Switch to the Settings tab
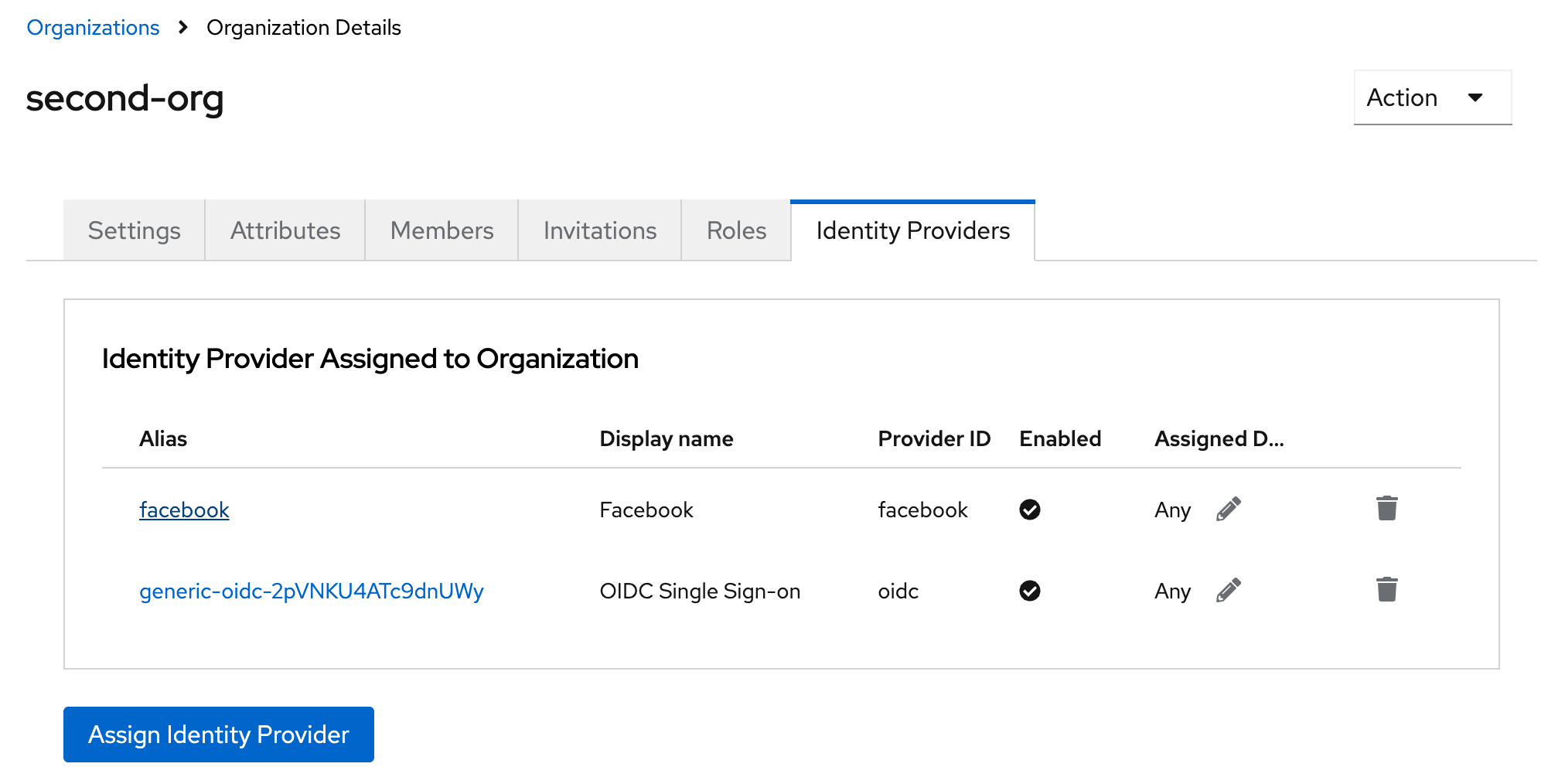Screen dimensions: 1565x784 click(x=133, y=230)
